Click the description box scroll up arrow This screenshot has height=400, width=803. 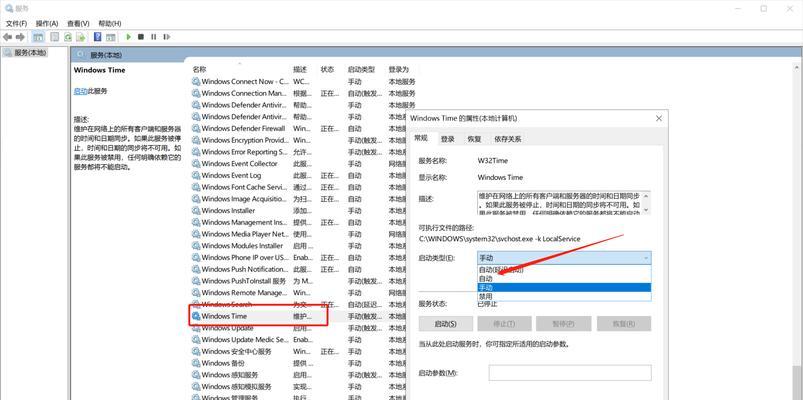point(646,196)
